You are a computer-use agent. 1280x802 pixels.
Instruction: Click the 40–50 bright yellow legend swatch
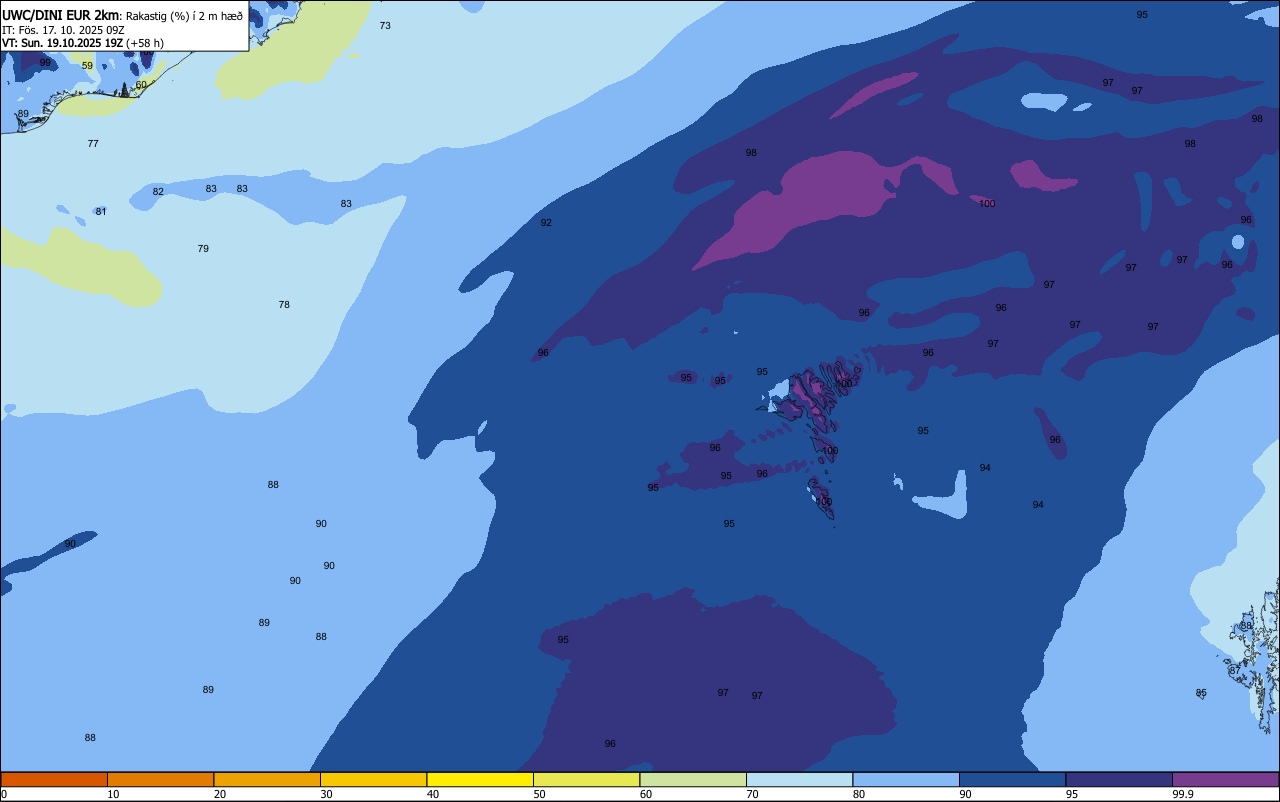(480, 779)
